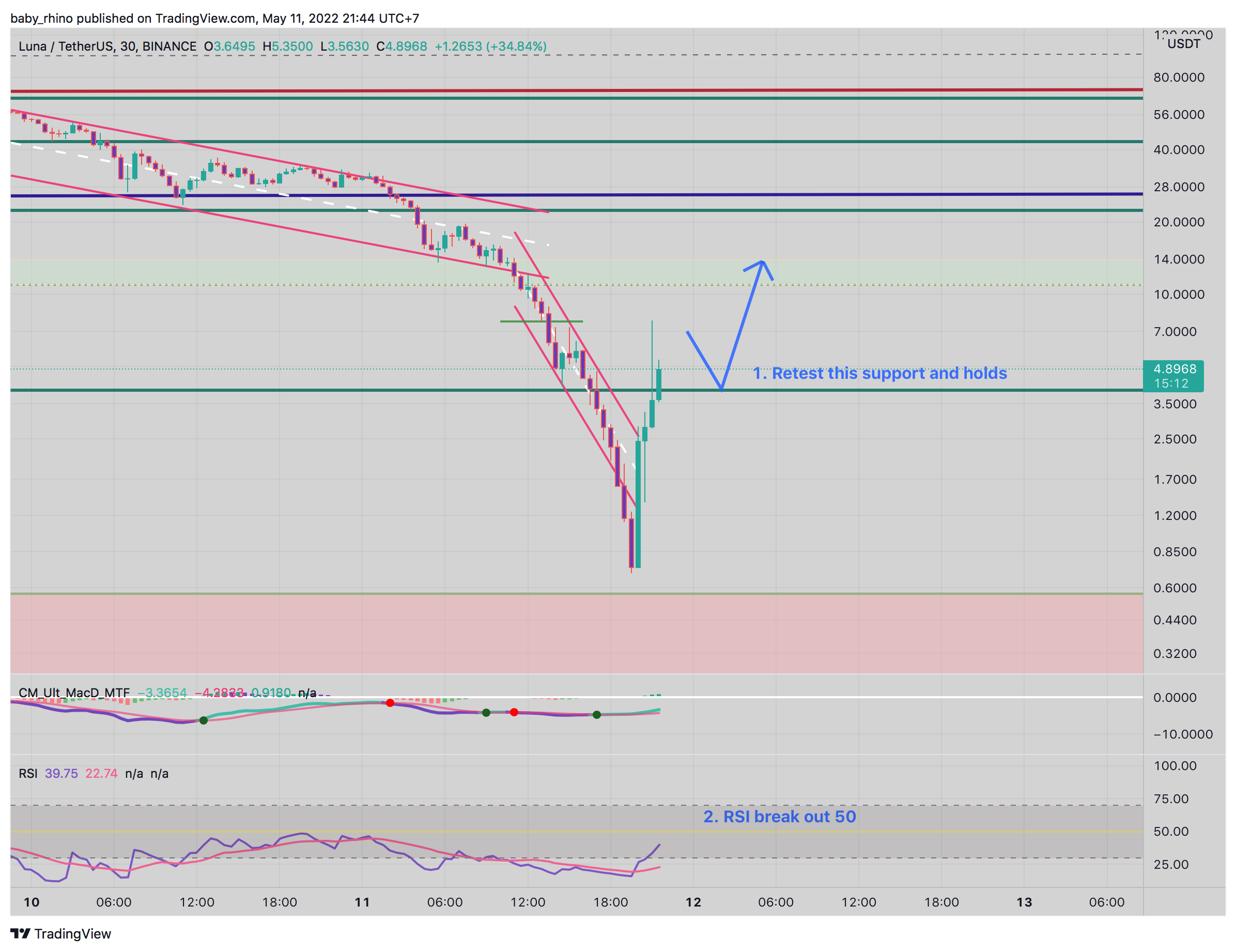
Task: Click the 0.3200 price axis label
Action: point(1175,654)
